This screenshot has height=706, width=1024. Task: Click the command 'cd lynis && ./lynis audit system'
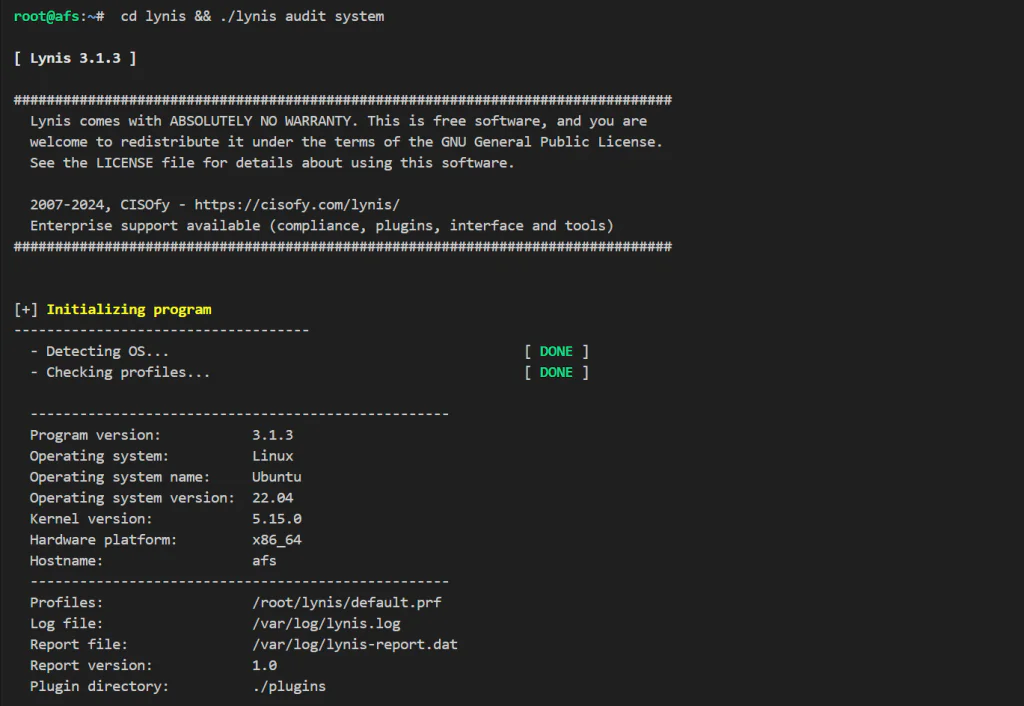[x=252, y=16]
